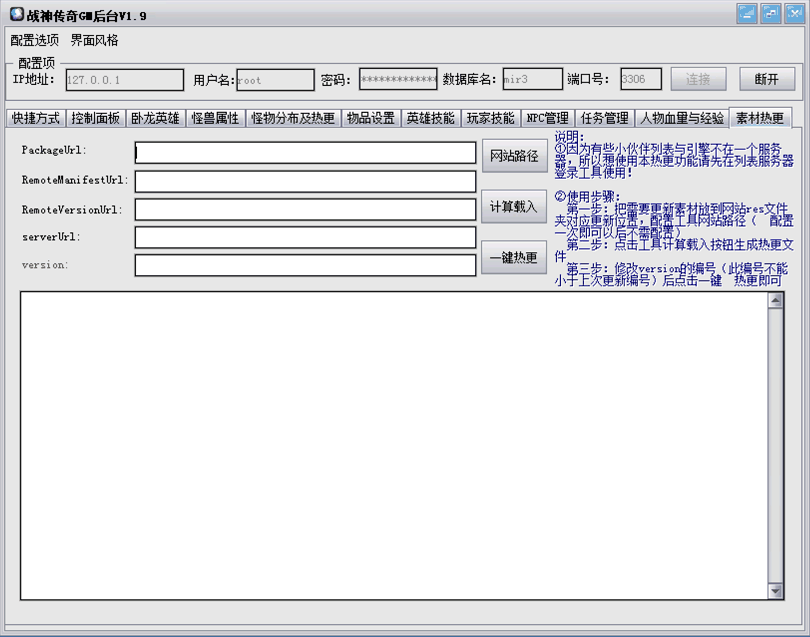
Task: Switch to the 怪物分布及热更 tab
Action: [x=293, y=118]
